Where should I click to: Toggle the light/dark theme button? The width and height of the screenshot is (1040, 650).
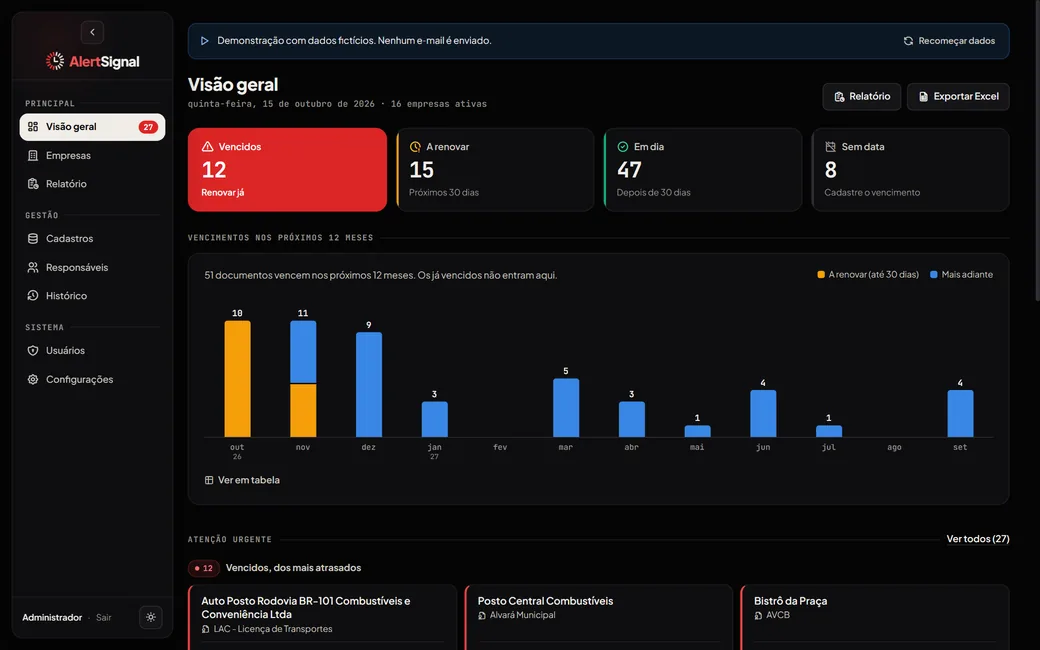pos(151,618)
